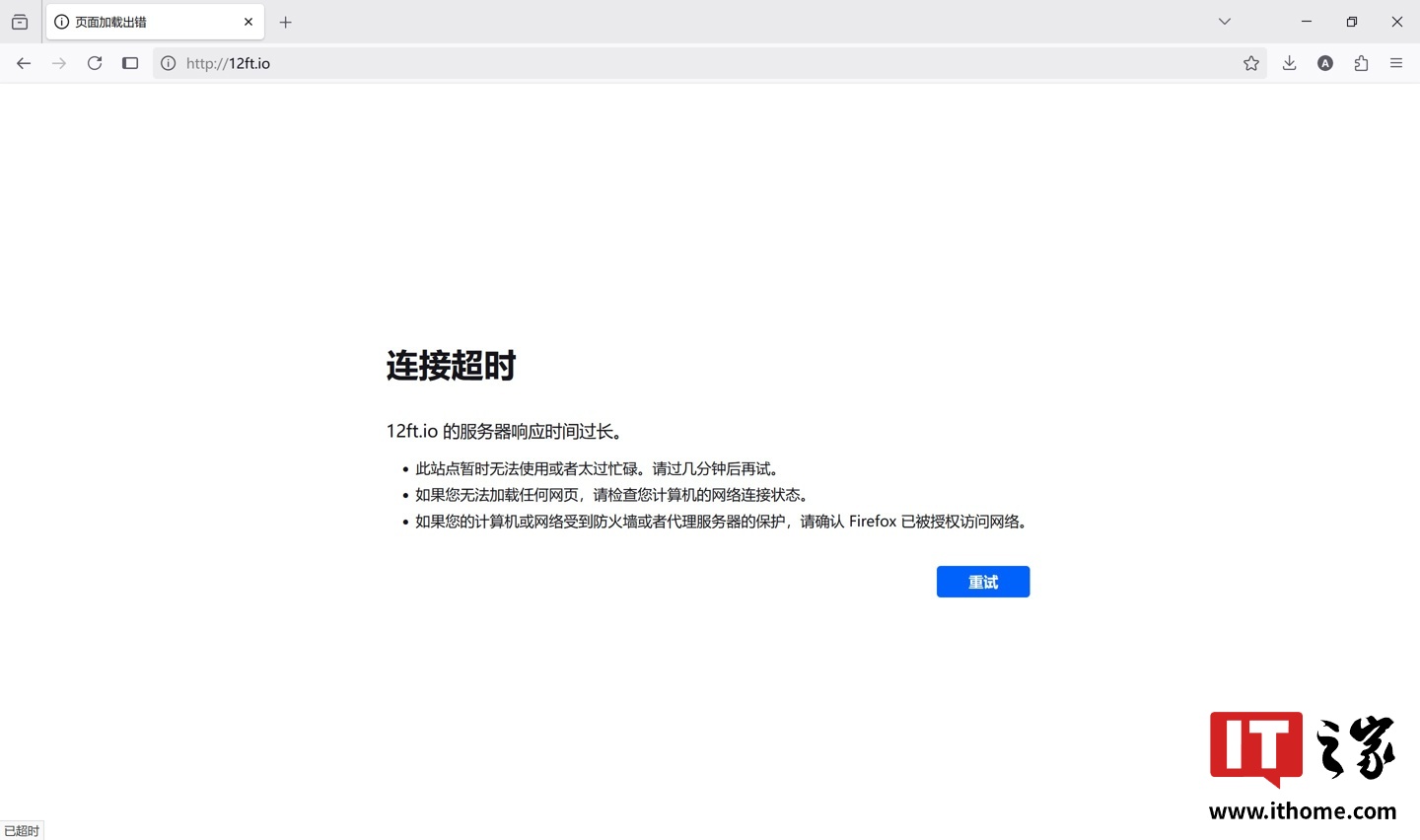Go back to the previous page
Image resolution: width=1420 pixels, height=840 pixels.
click(24, 63)
